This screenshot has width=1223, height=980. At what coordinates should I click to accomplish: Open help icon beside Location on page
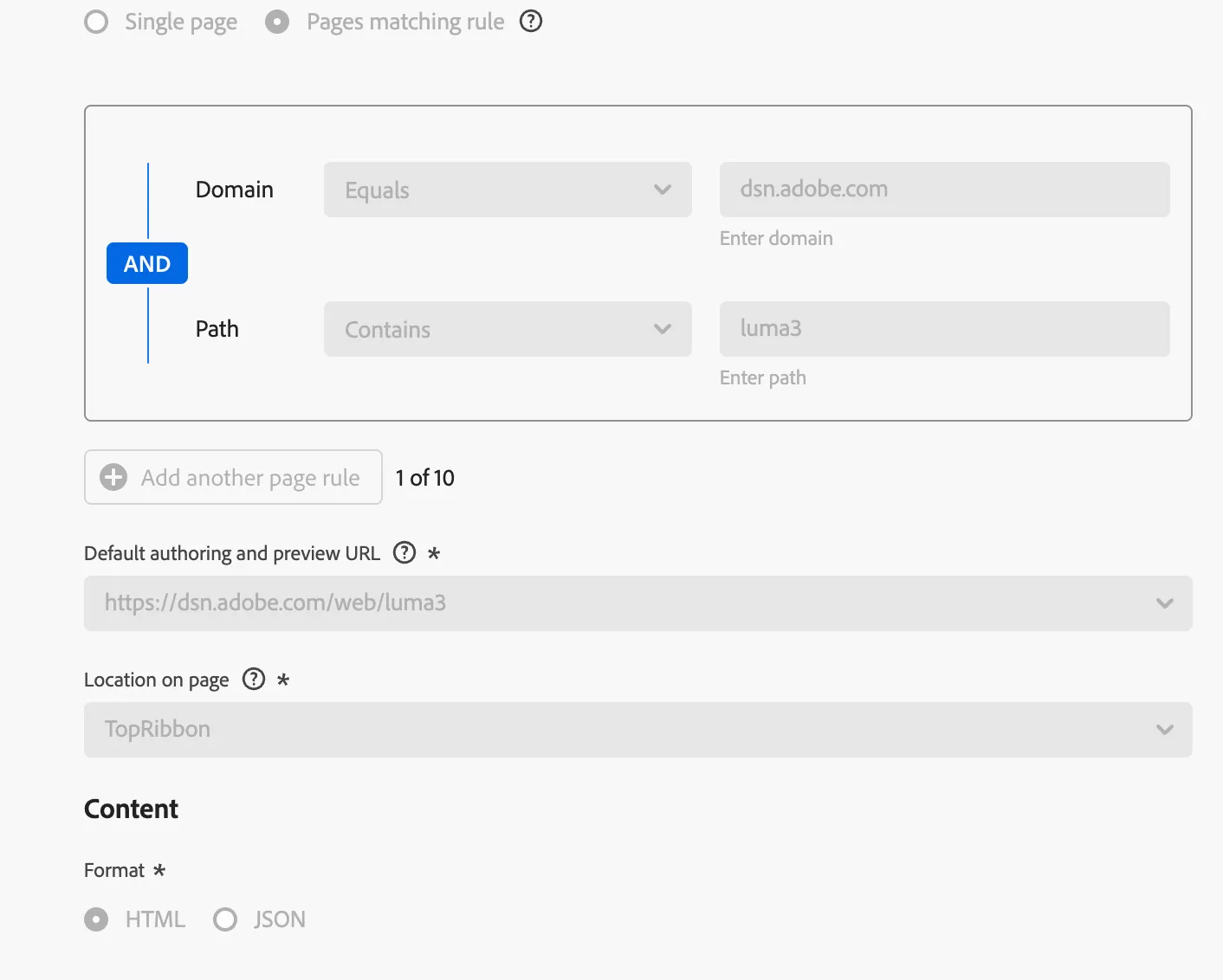click(254, 679)
